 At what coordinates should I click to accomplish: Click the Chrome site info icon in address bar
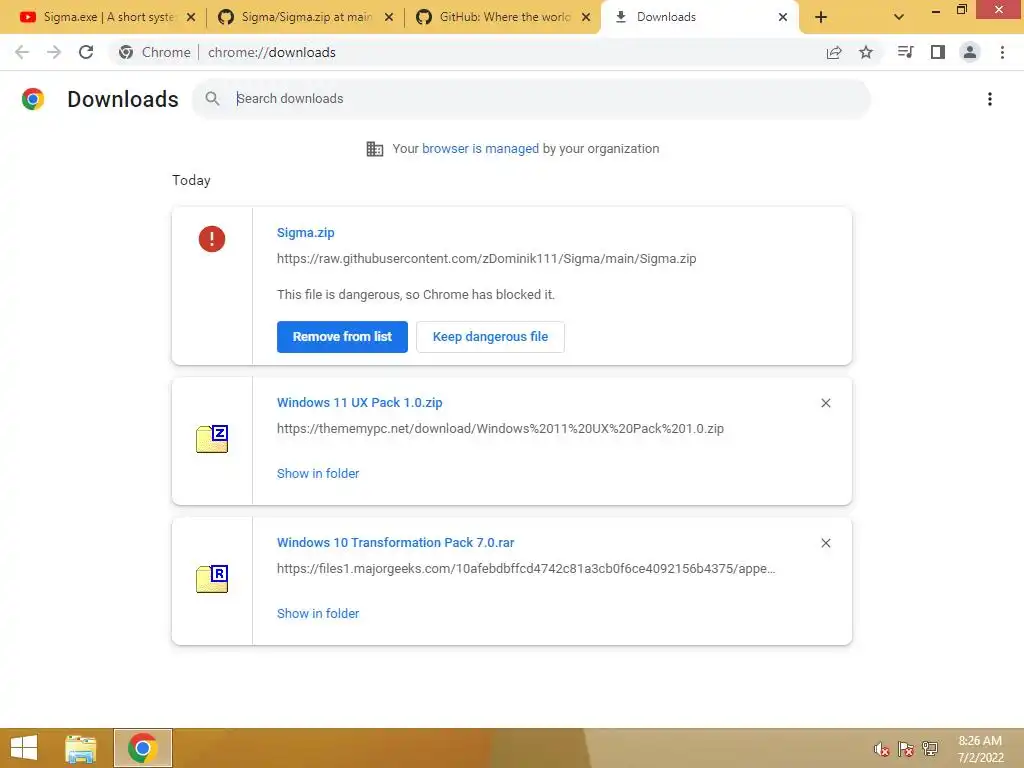(126, 52)
